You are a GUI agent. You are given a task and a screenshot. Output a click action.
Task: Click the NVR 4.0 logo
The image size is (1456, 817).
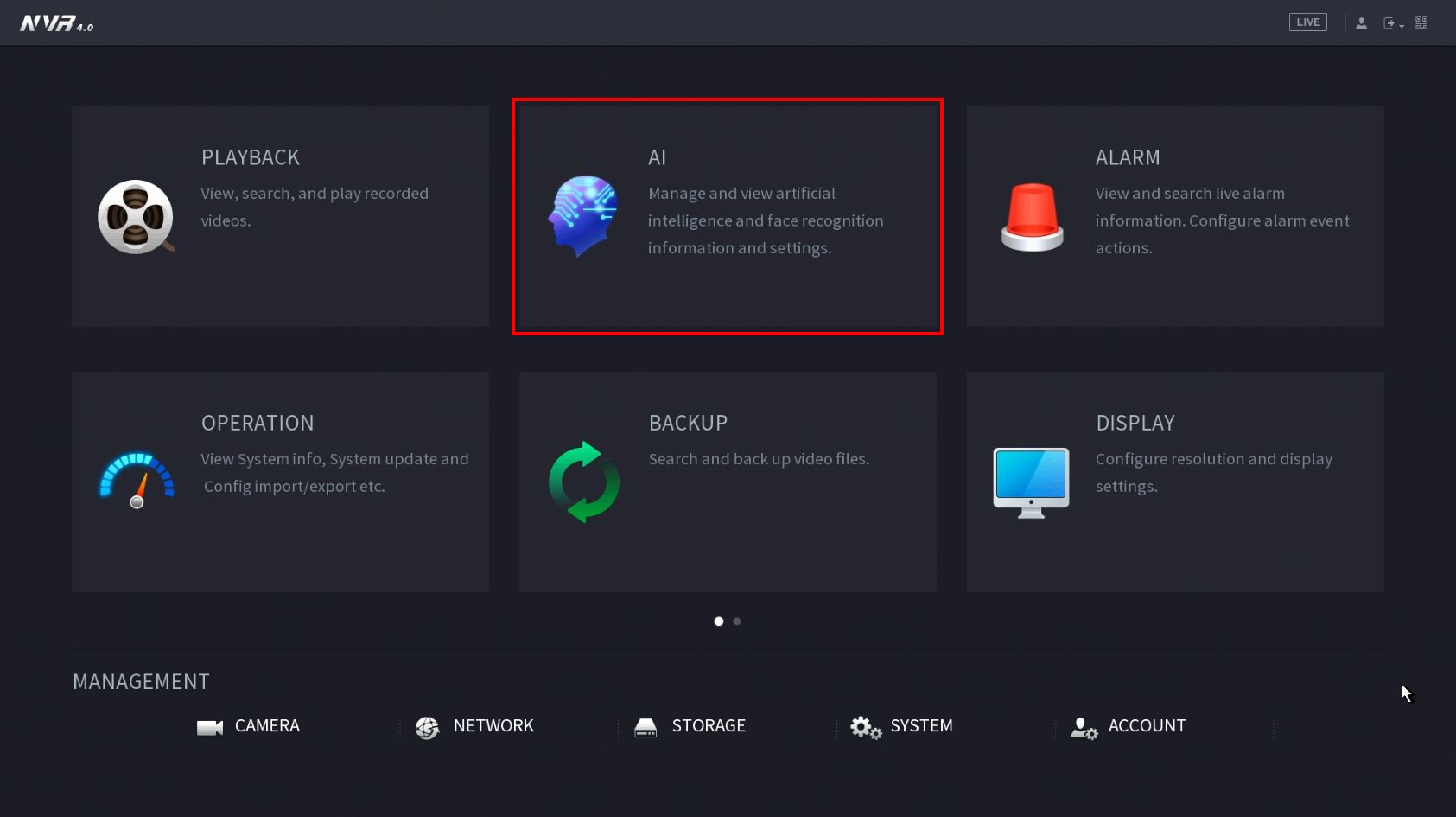coord(57,23)
